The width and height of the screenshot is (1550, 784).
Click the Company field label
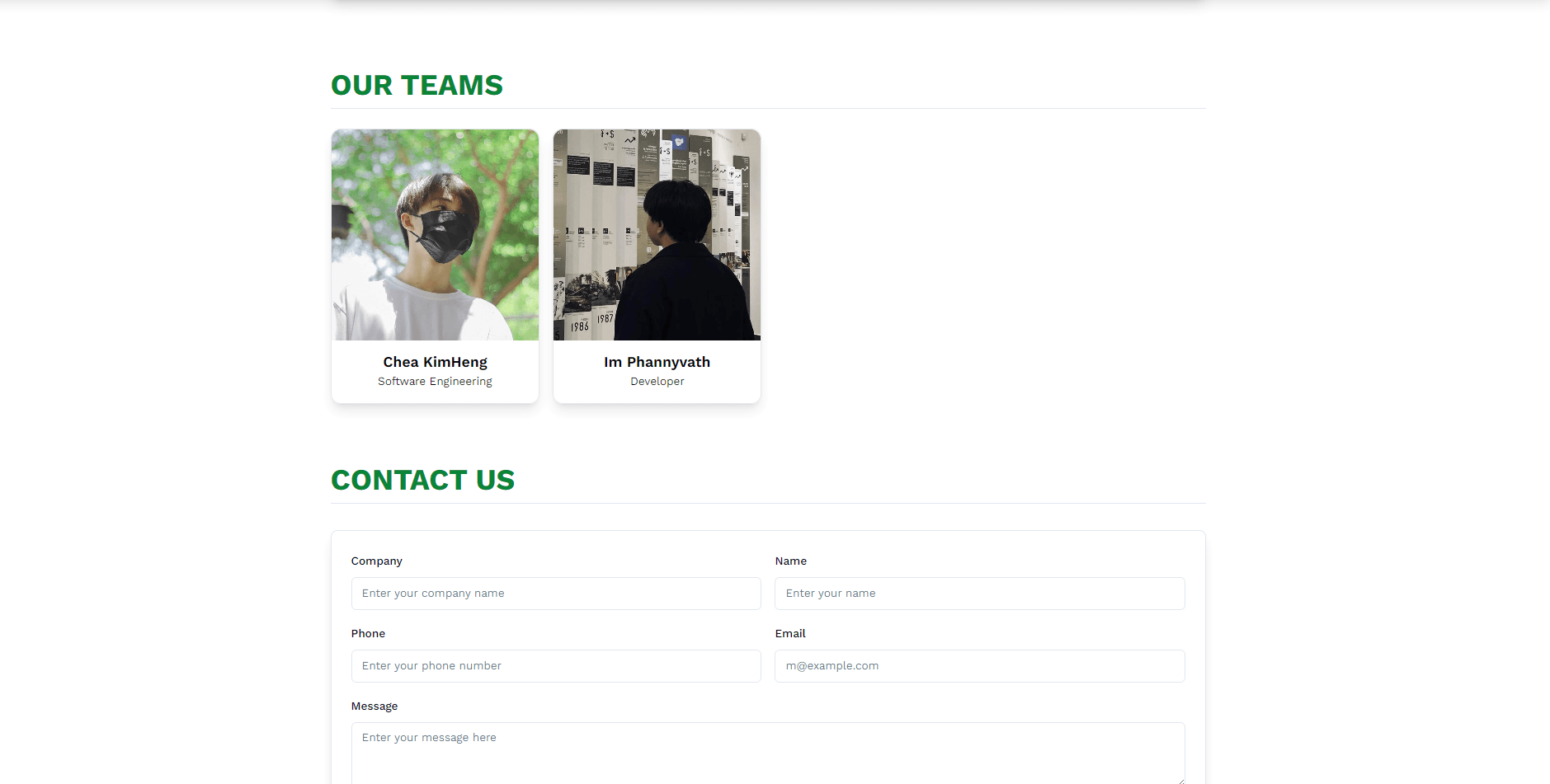(x=376, y=561)
